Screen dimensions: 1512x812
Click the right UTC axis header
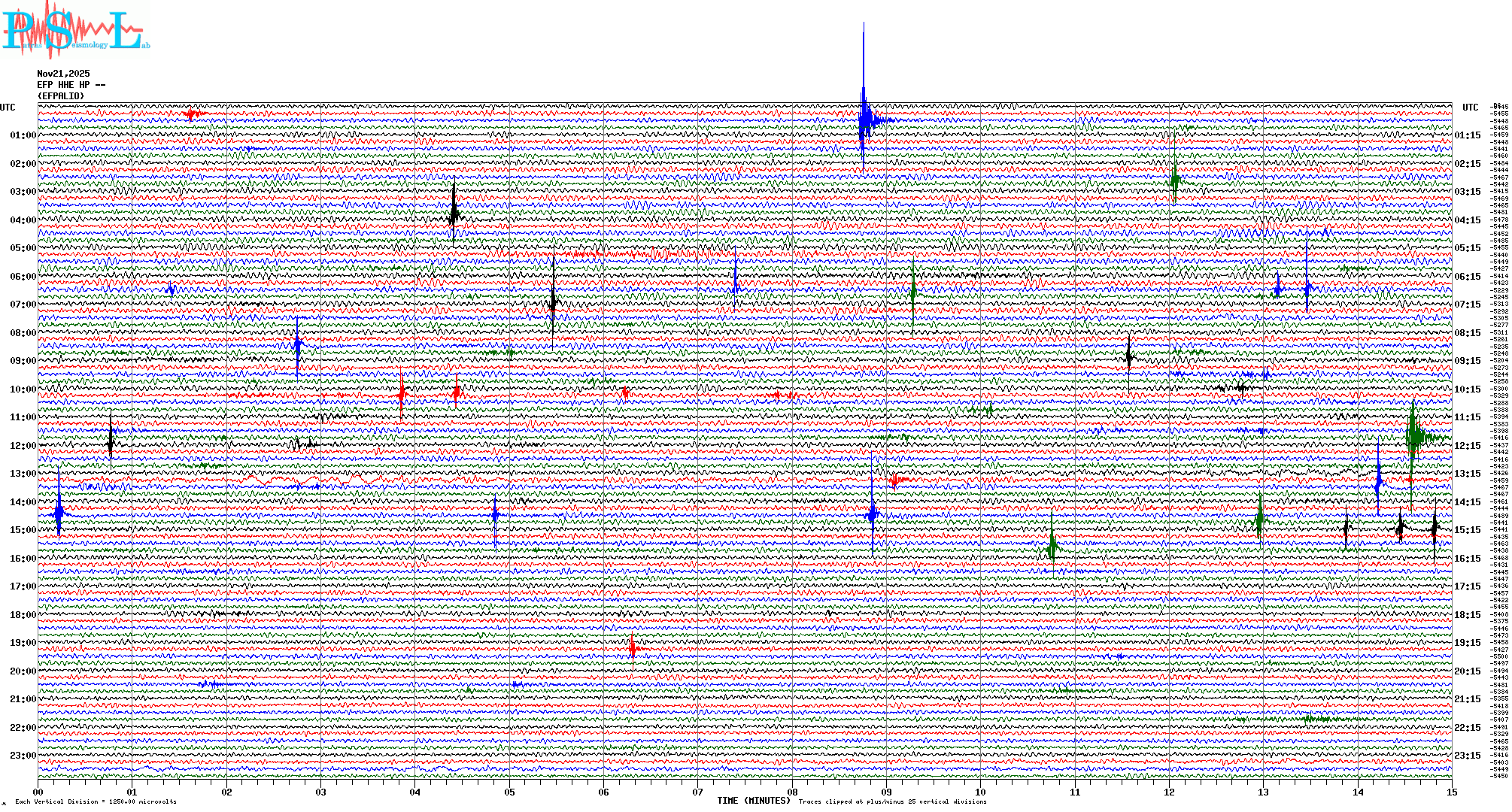coord(1470,108)
